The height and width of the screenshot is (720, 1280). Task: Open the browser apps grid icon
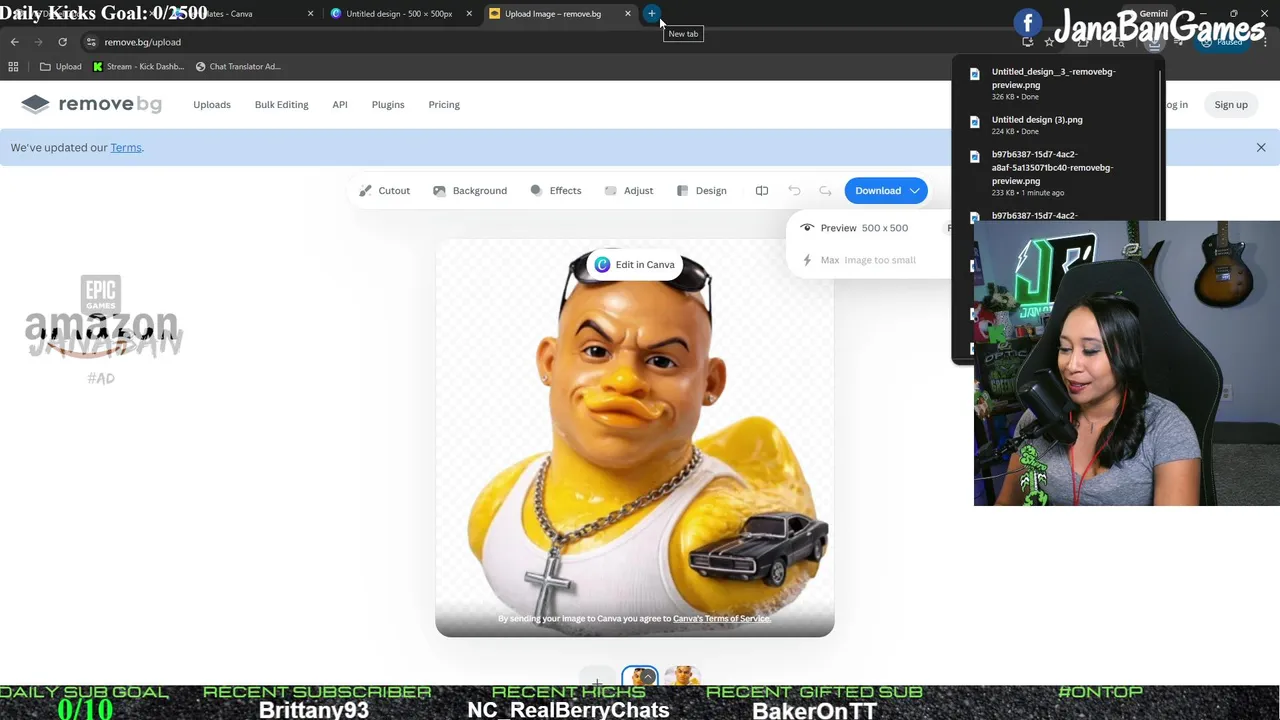(x=13, y=67)
